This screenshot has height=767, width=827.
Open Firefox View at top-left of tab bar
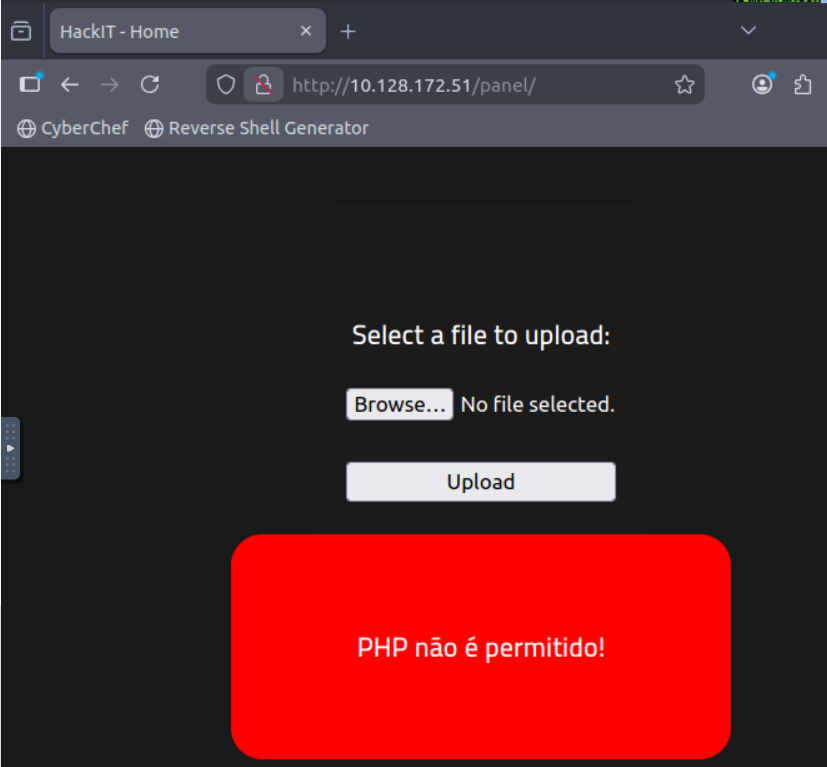point(21,30)
